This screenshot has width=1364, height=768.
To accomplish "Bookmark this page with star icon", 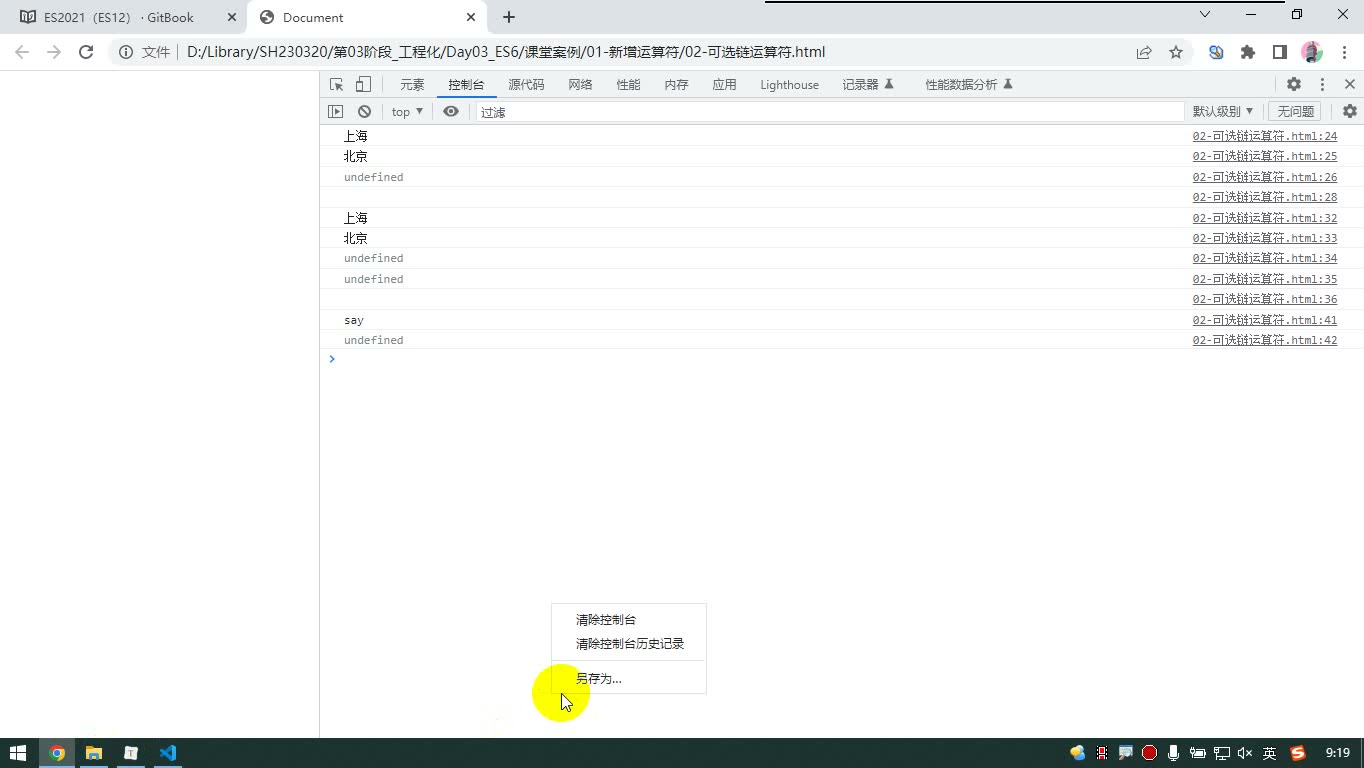I will [1176, 52].
